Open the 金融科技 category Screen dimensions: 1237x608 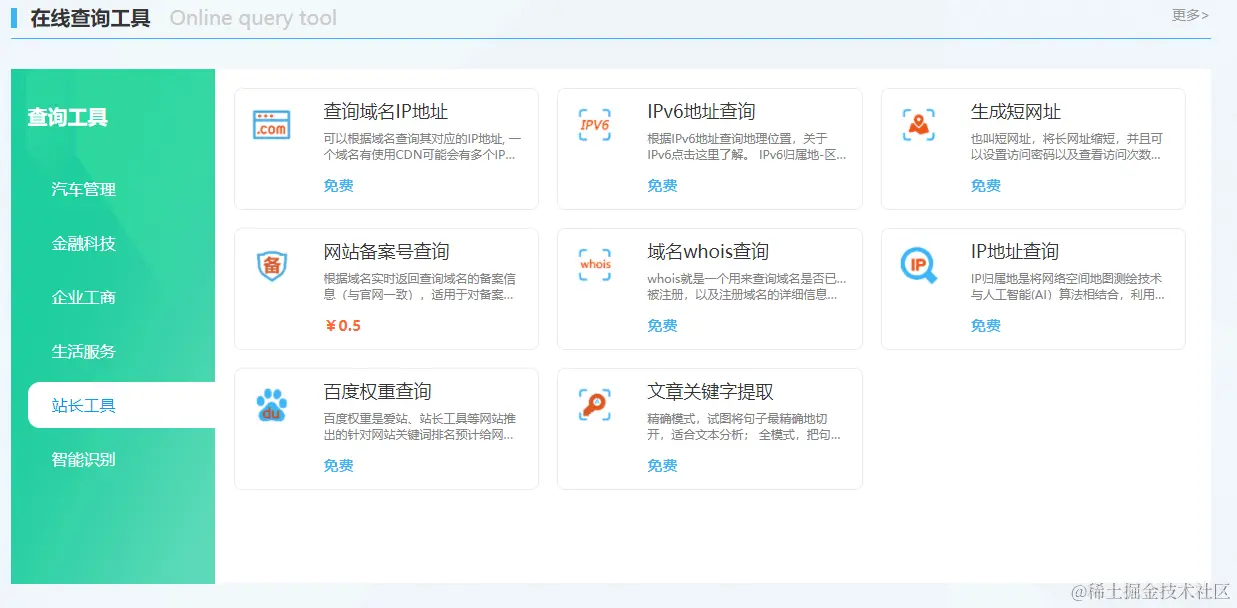[x=84, y=243]
